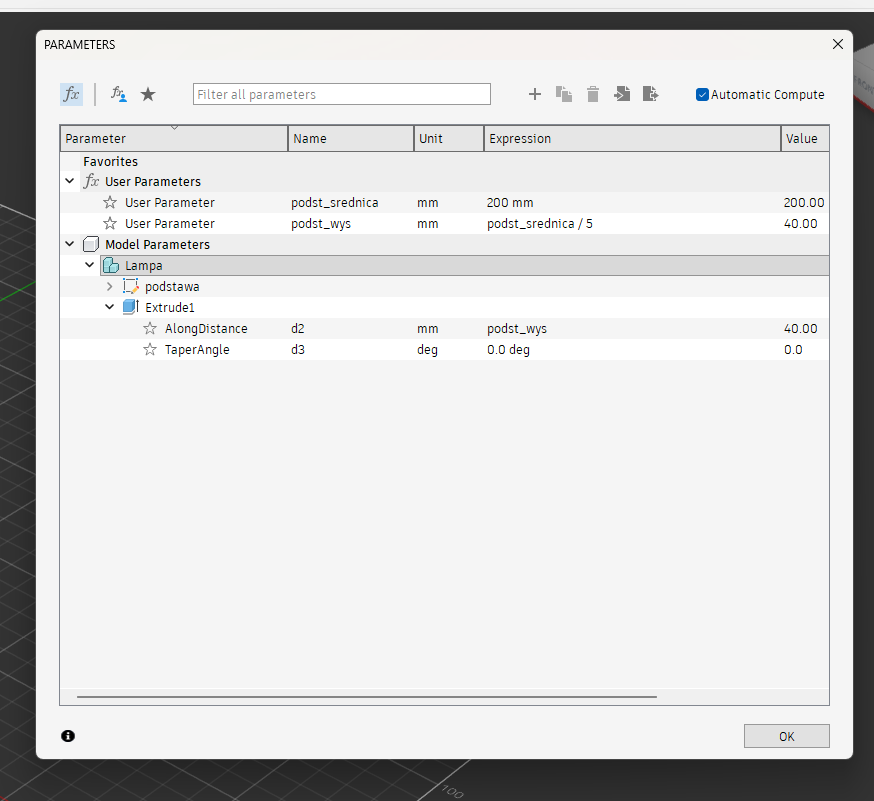Click the import parameters icon
874x801 pixels.
click(622, 94)
